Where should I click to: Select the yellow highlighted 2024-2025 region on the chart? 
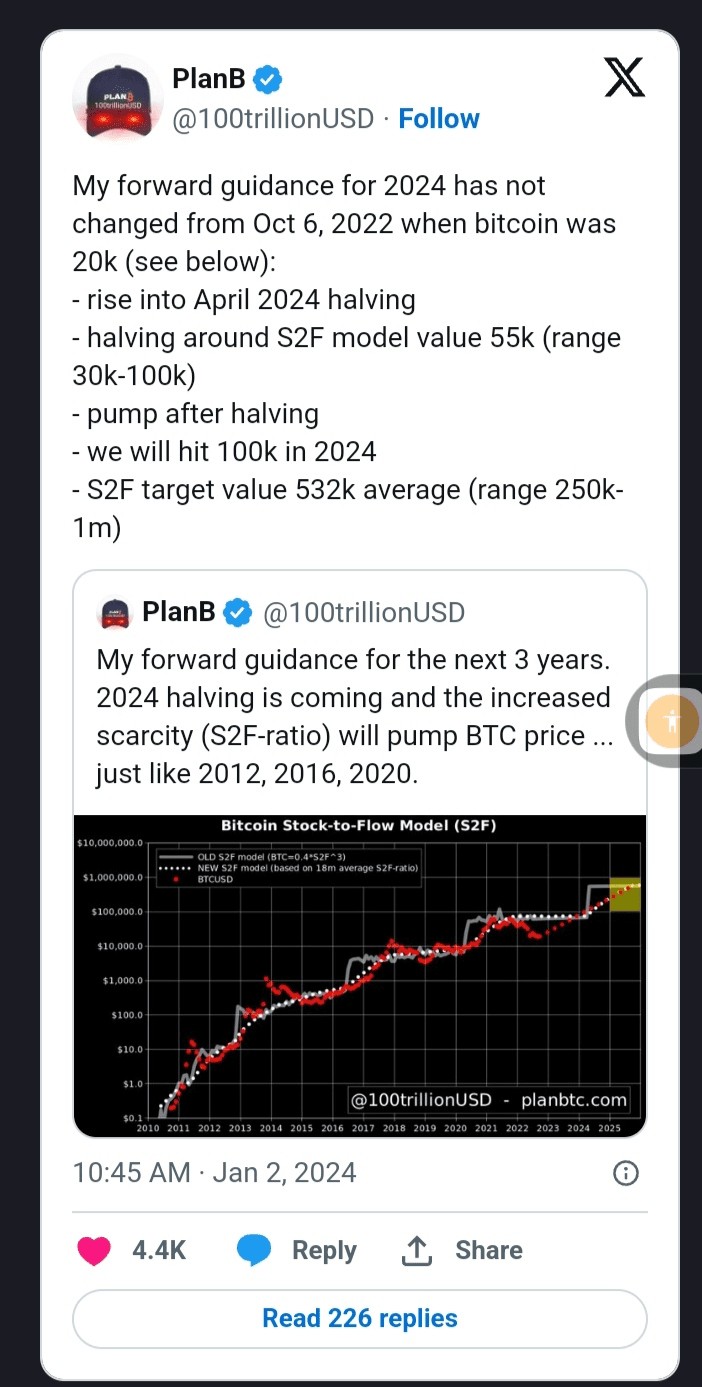coord(622,893)
